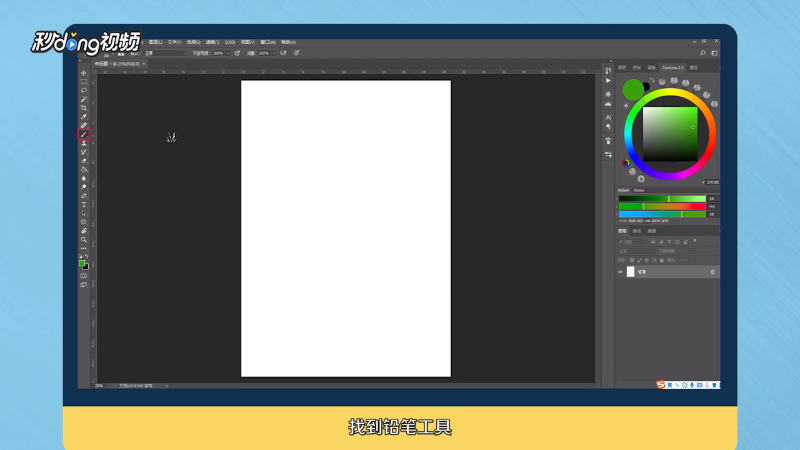Click the green foreground color swatch in toolbar
Image resolution: width=800 pixels, height=450 pixels.
coord(82,263)
